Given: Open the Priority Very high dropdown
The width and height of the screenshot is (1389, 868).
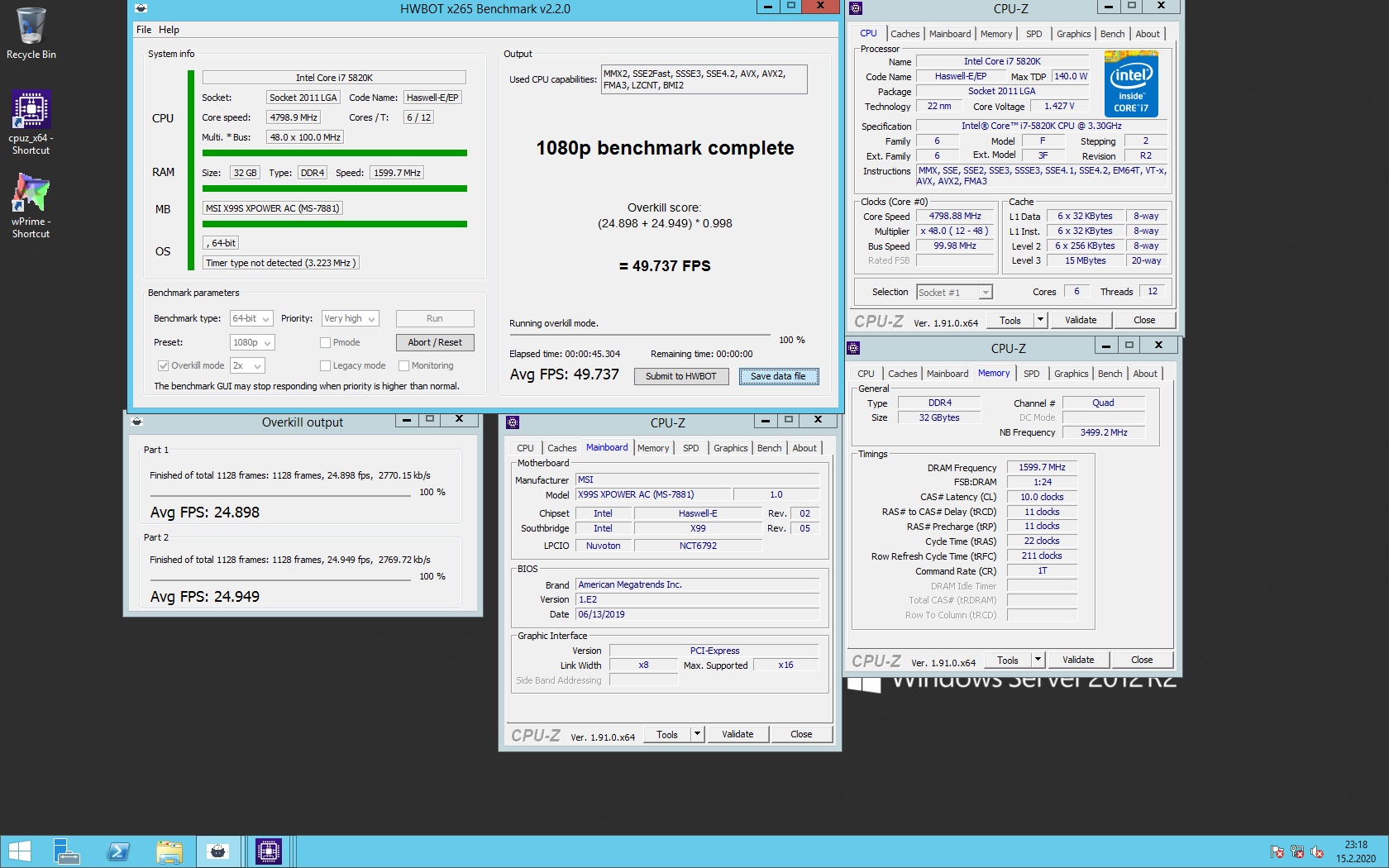Looking at the screenshot, I should [350, 318].
